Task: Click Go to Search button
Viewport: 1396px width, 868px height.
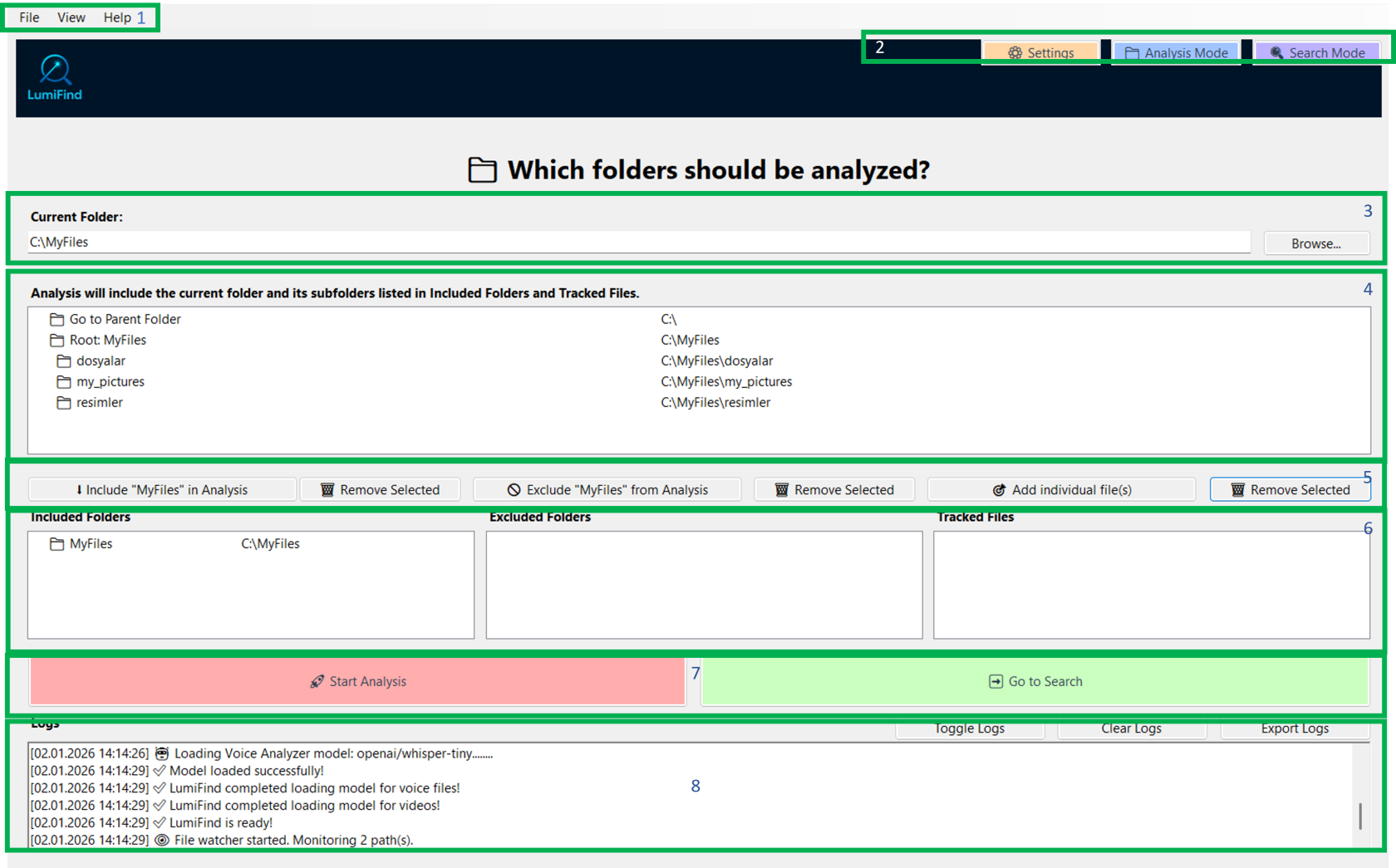Action: [x=1035, y=681]
